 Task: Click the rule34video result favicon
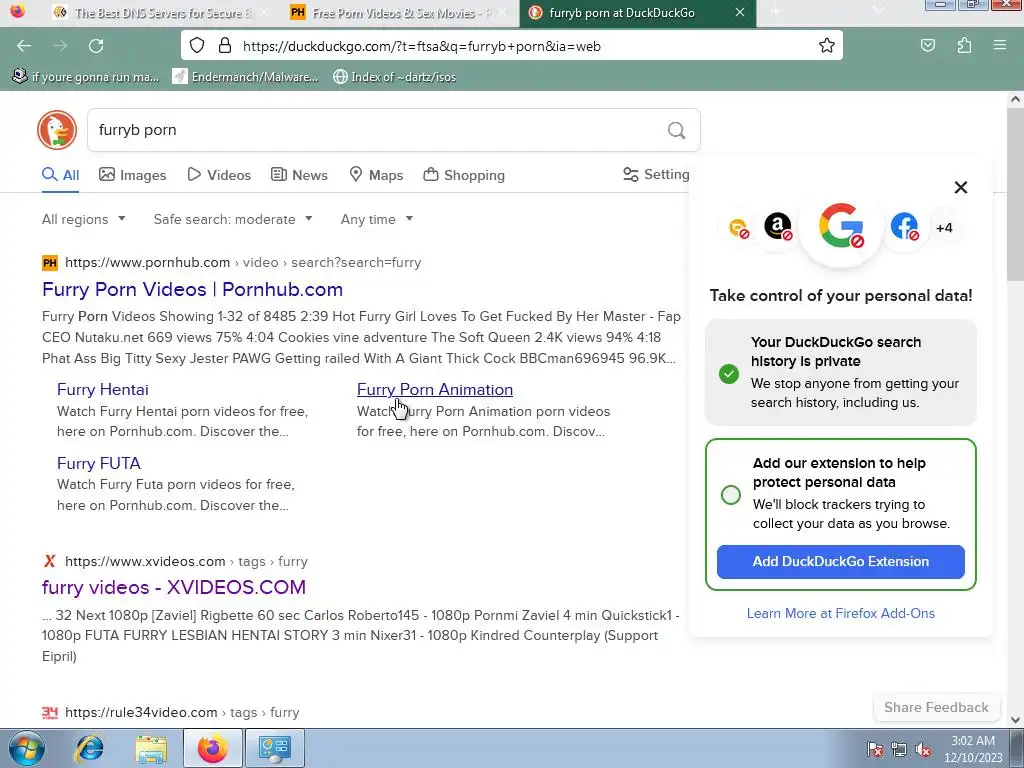(x=50, y=712)
